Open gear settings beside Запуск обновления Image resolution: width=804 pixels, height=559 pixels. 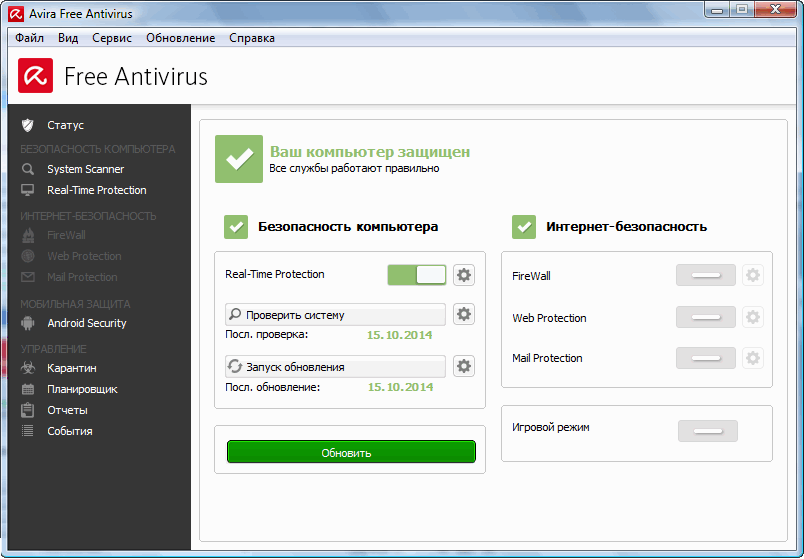(x=464, y=366)
